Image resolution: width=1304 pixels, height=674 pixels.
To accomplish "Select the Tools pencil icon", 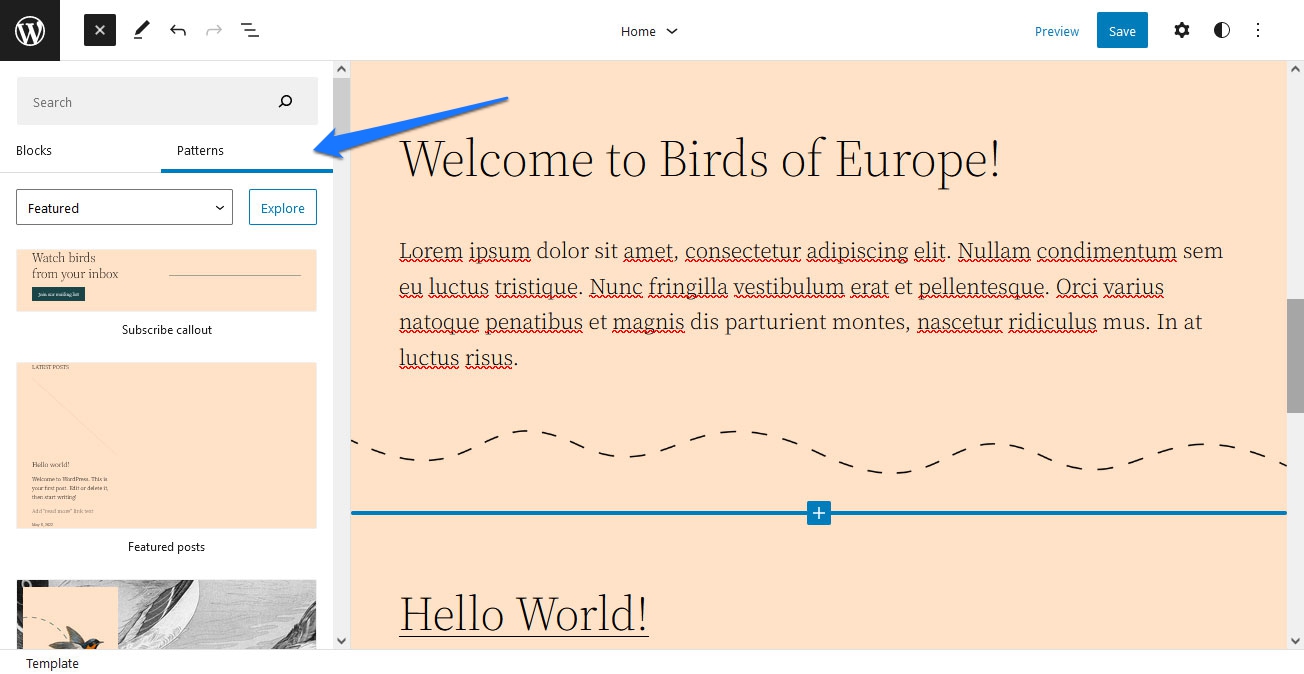I will tap(141, 30).
